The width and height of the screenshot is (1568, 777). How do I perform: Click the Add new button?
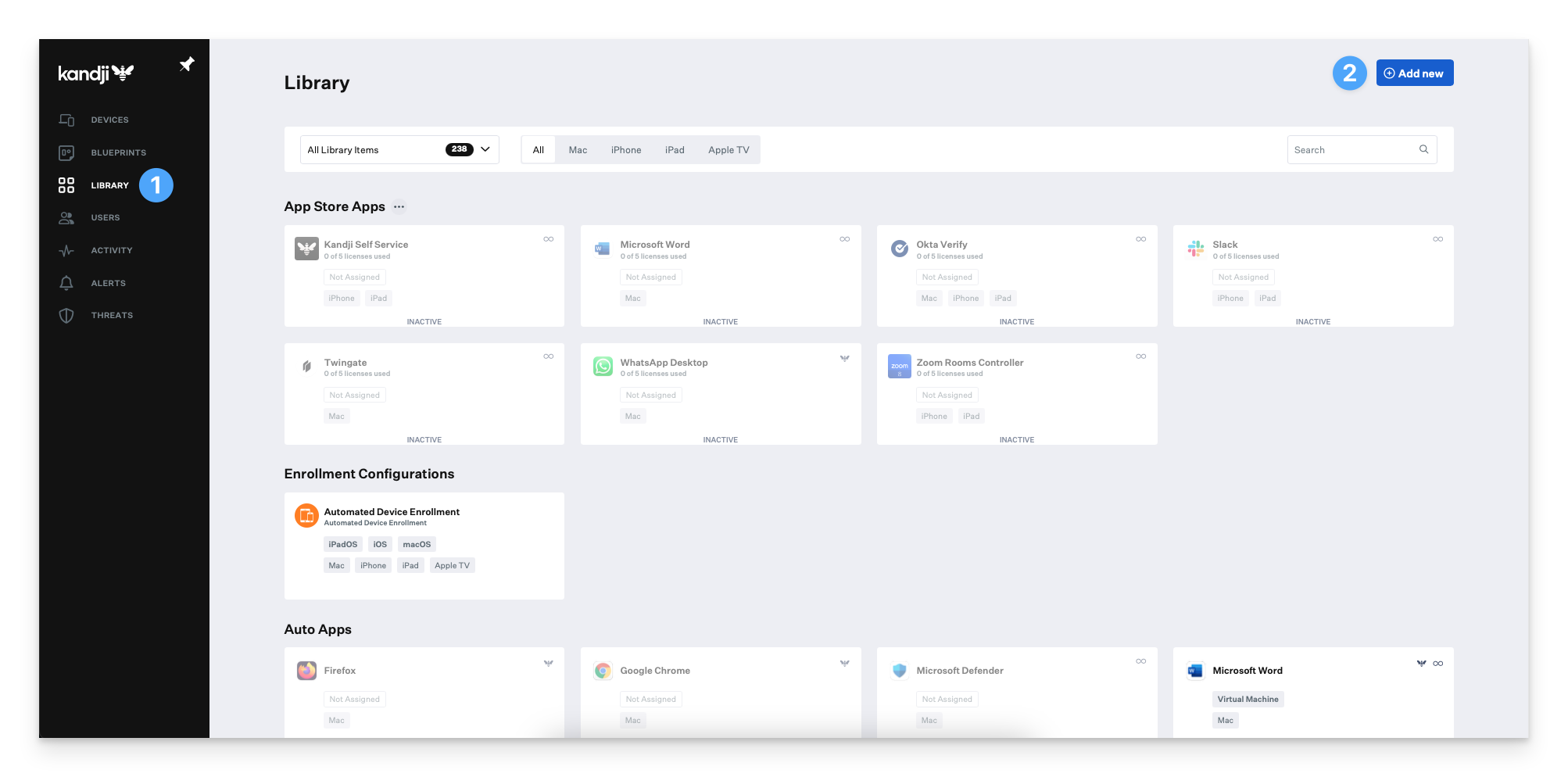pyautogui.click(x=1414, y=73)
